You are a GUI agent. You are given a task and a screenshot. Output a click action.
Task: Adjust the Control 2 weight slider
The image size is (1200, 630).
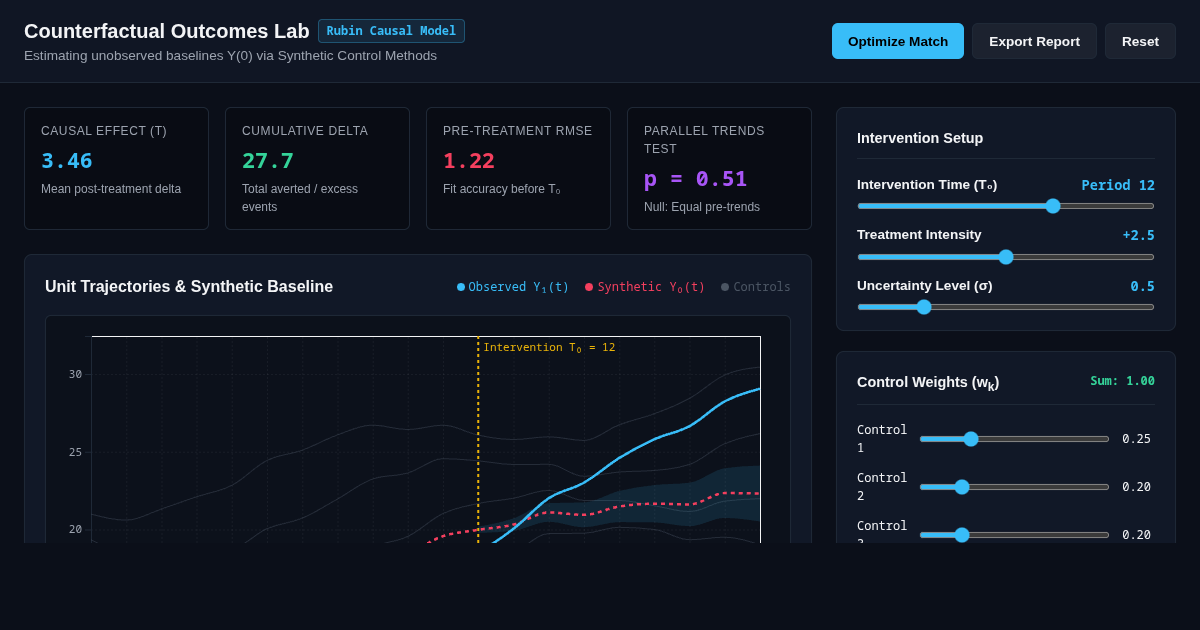pos(1014,487)
